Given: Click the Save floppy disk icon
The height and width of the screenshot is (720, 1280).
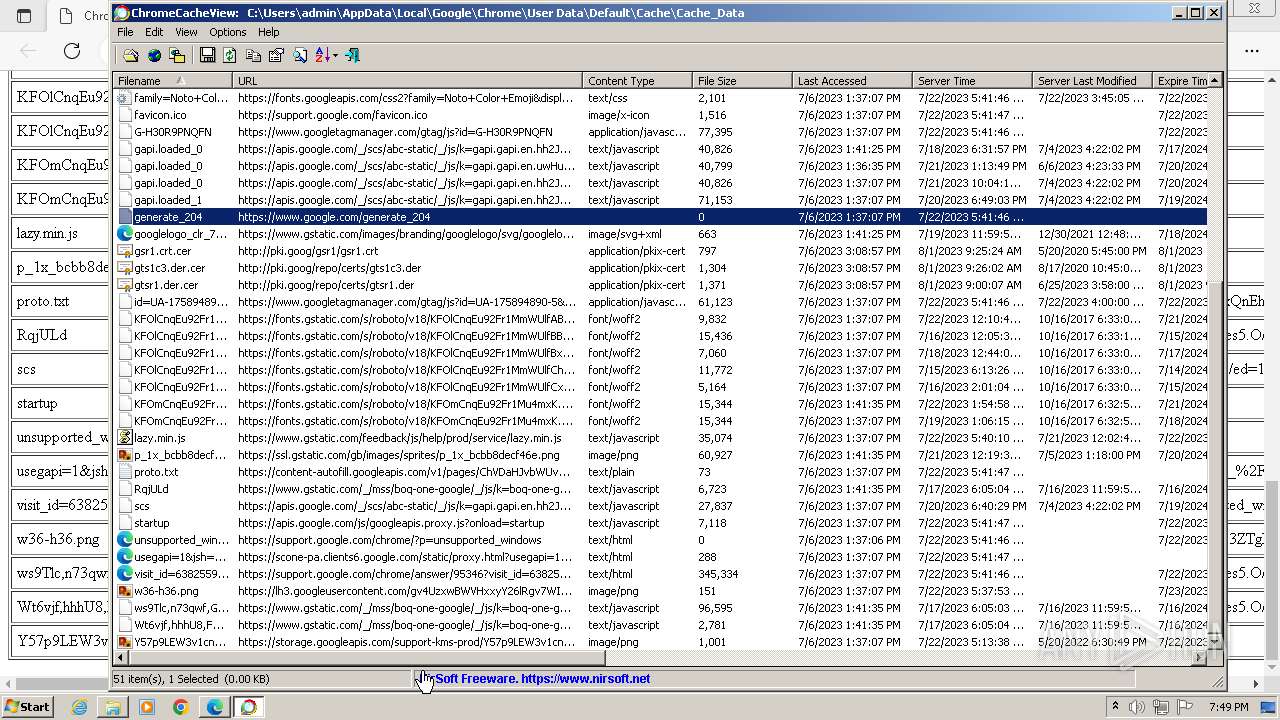Looking at the screenshot, I should coord(207,55).
